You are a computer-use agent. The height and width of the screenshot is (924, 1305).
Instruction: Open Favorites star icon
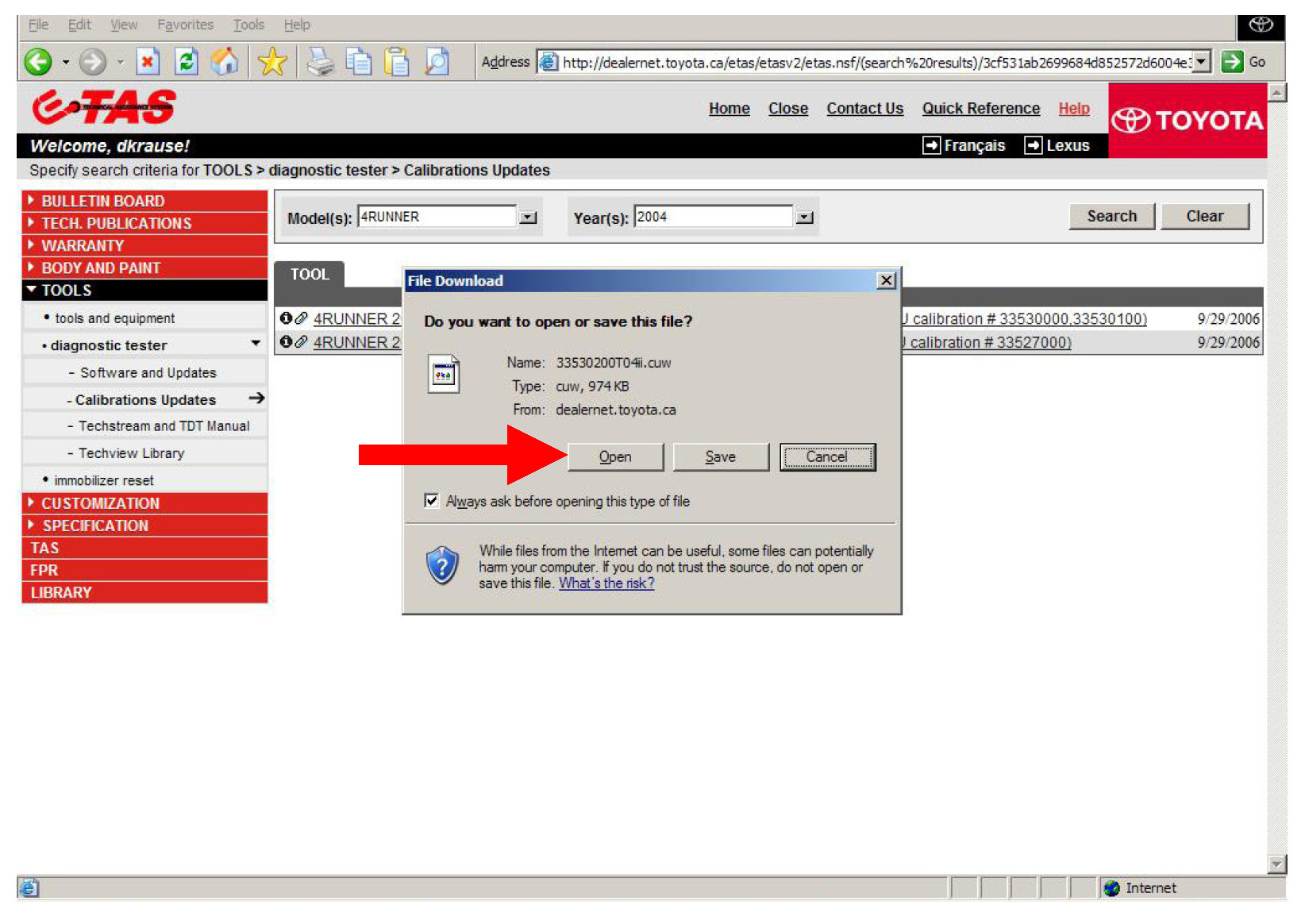click(272, 62)
